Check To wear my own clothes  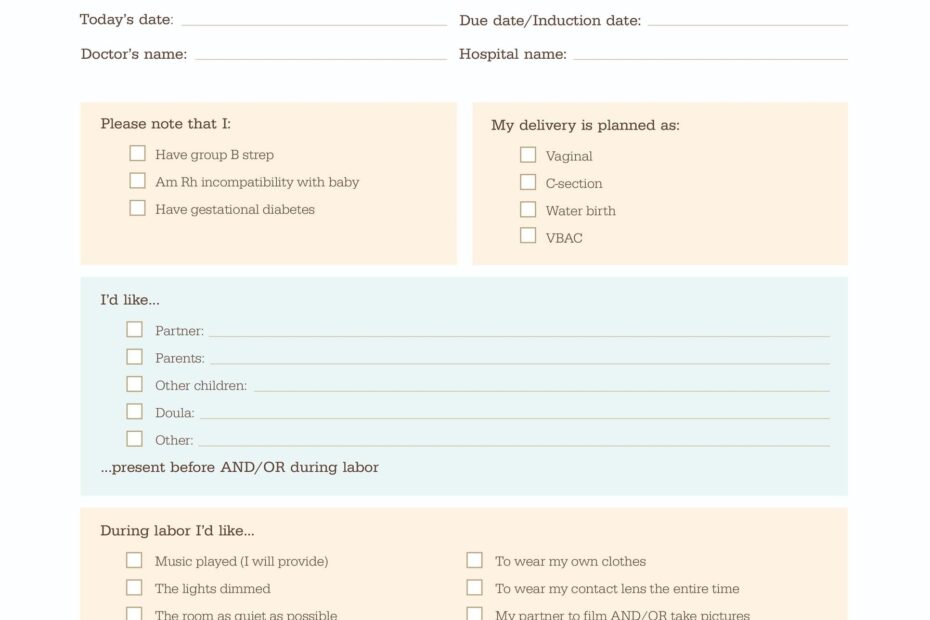coord(474,560)
